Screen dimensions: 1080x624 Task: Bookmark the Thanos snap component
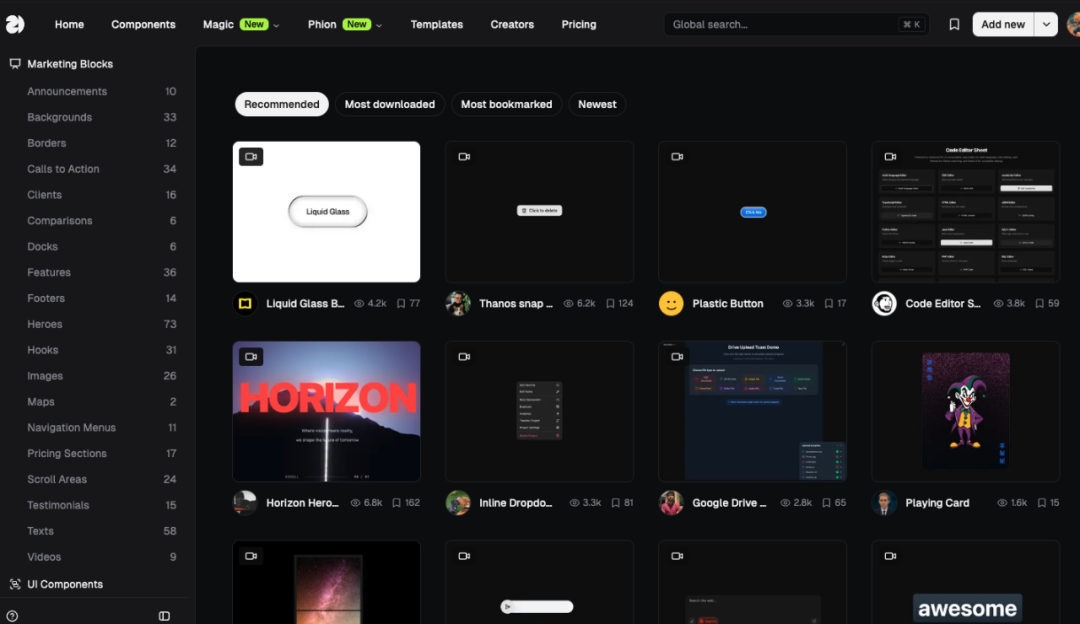coord(610,303)
